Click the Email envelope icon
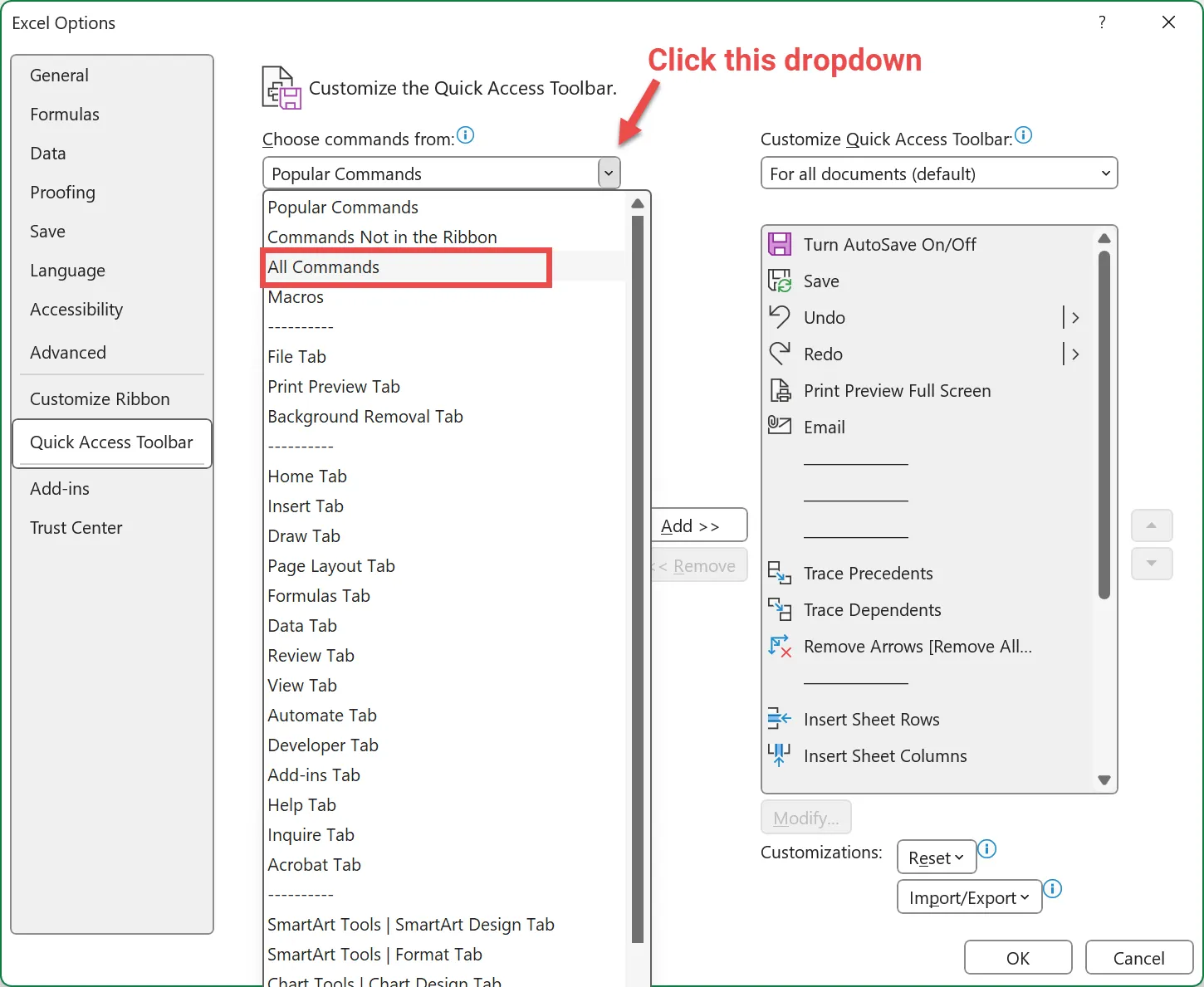 click(779, 426)
